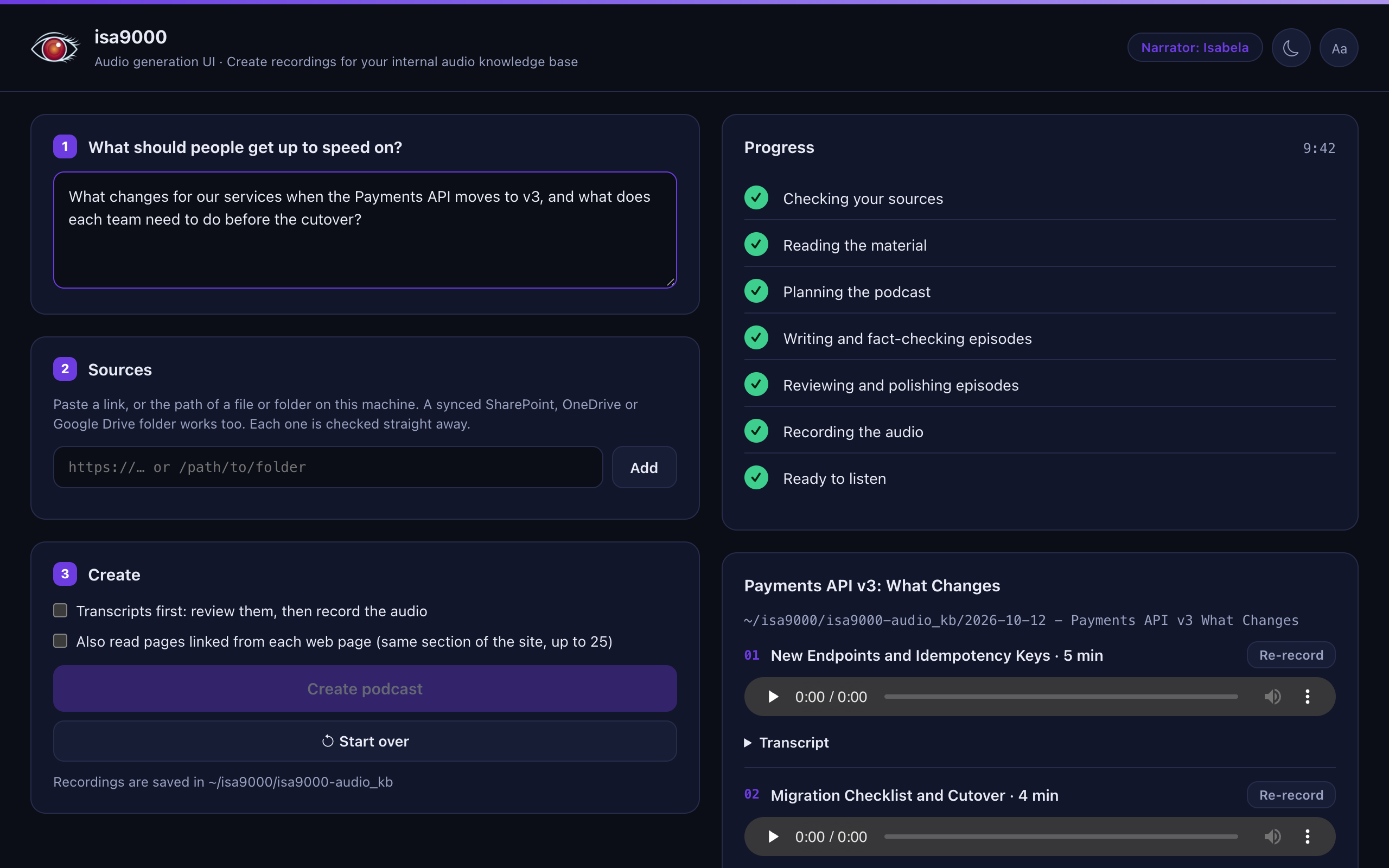
Task: Enable Also read linked pages checkbox
Action: coord(60,641)
